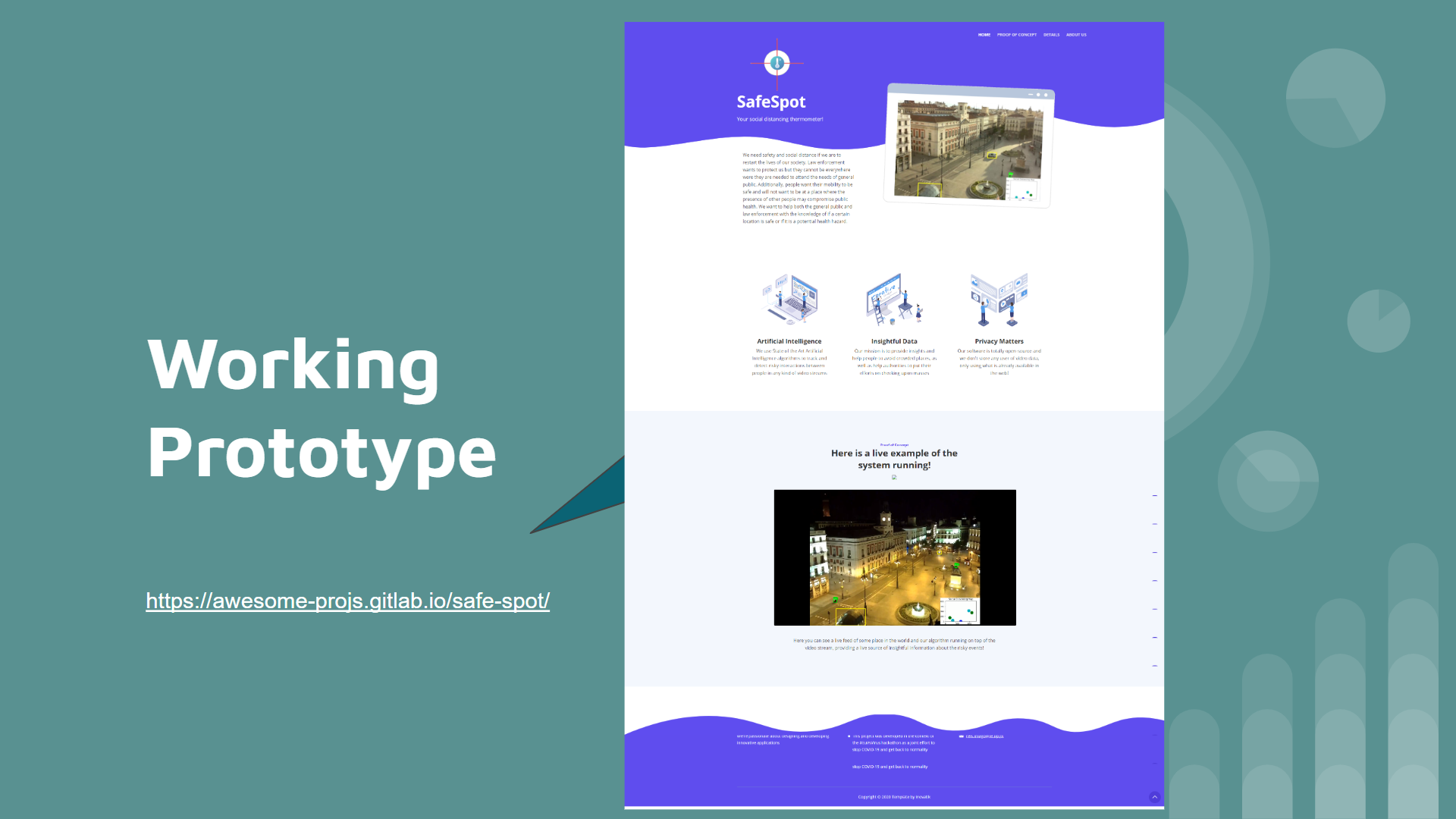Click the email envelope icon in footer
Screen dimensions: 1456x819
(x=962, y=736)
